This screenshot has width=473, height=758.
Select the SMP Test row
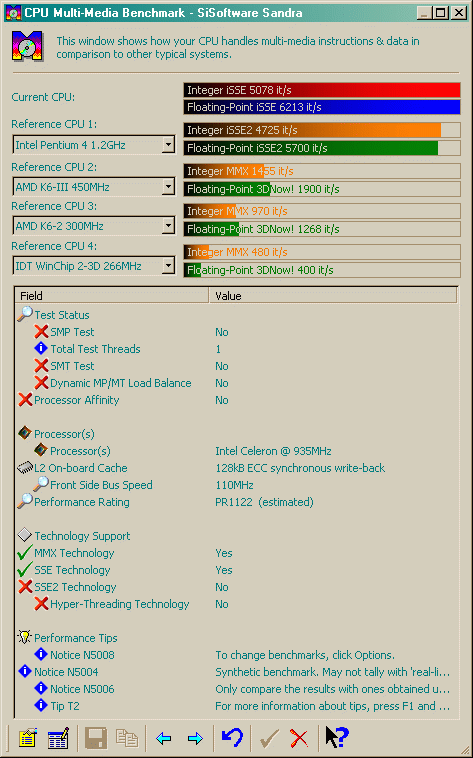[x=236, y=332]
